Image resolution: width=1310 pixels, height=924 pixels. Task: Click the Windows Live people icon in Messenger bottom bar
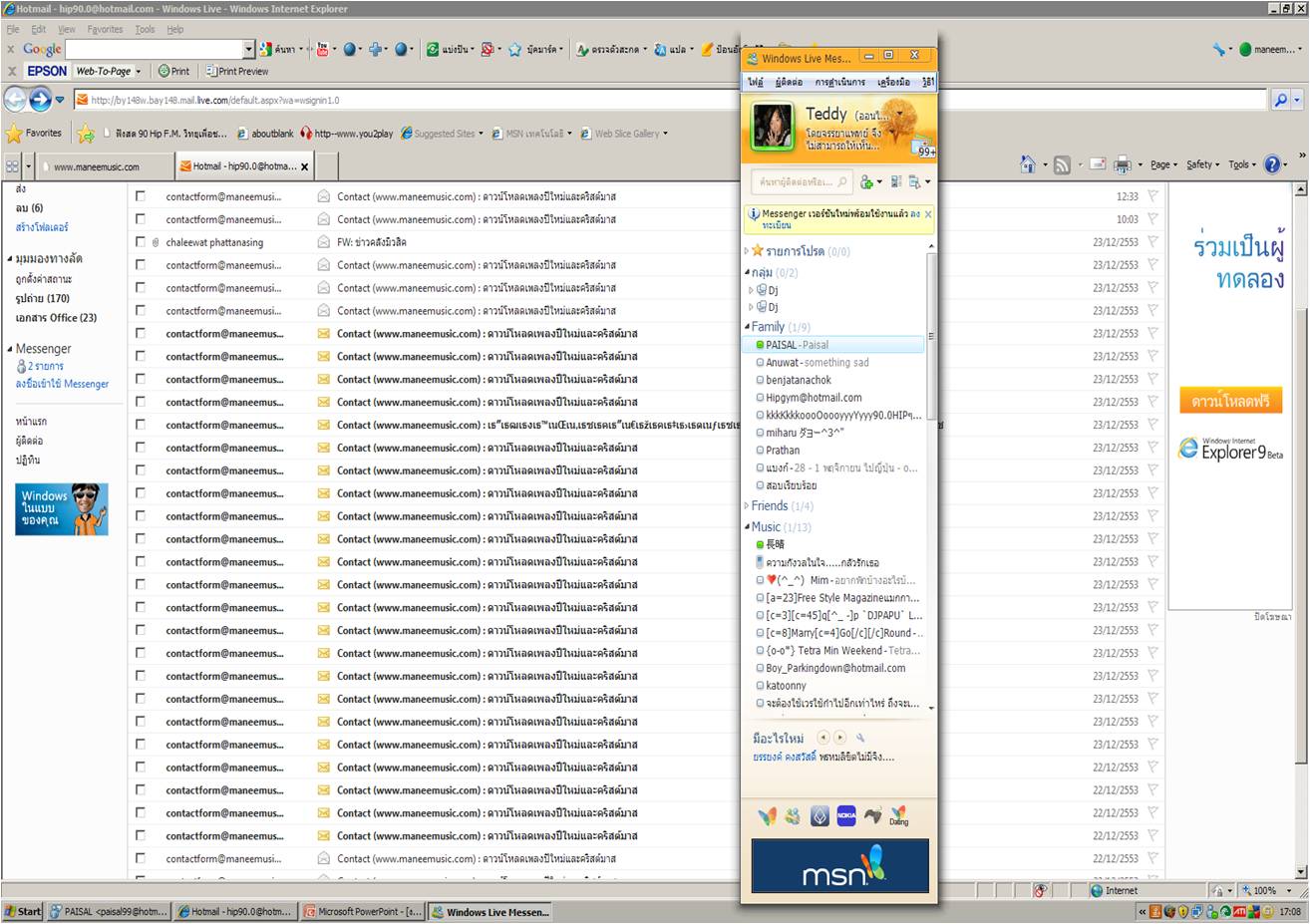click(793, 816)
